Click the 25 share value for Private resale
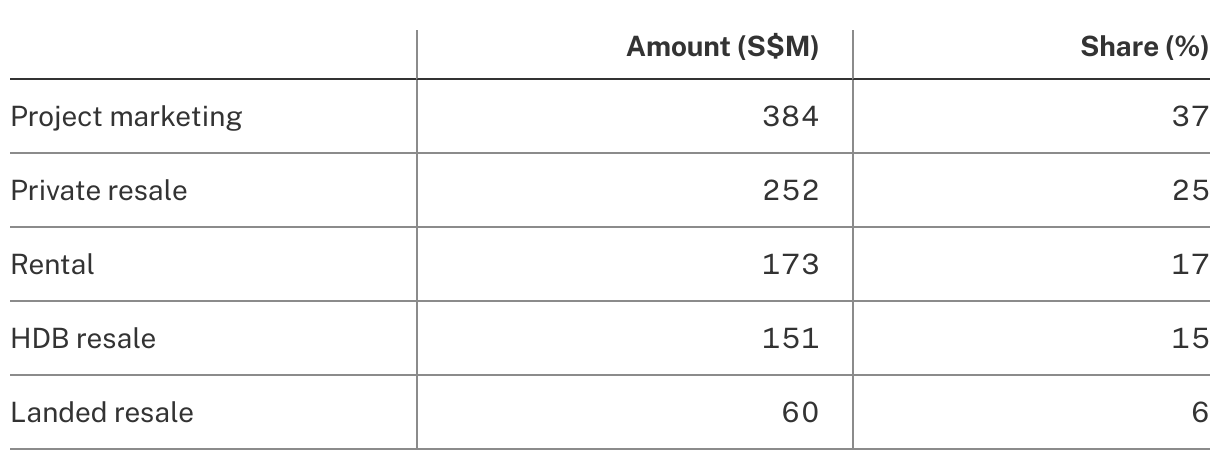Viewport: 1220px width, 460px height. coord(1190,190)
